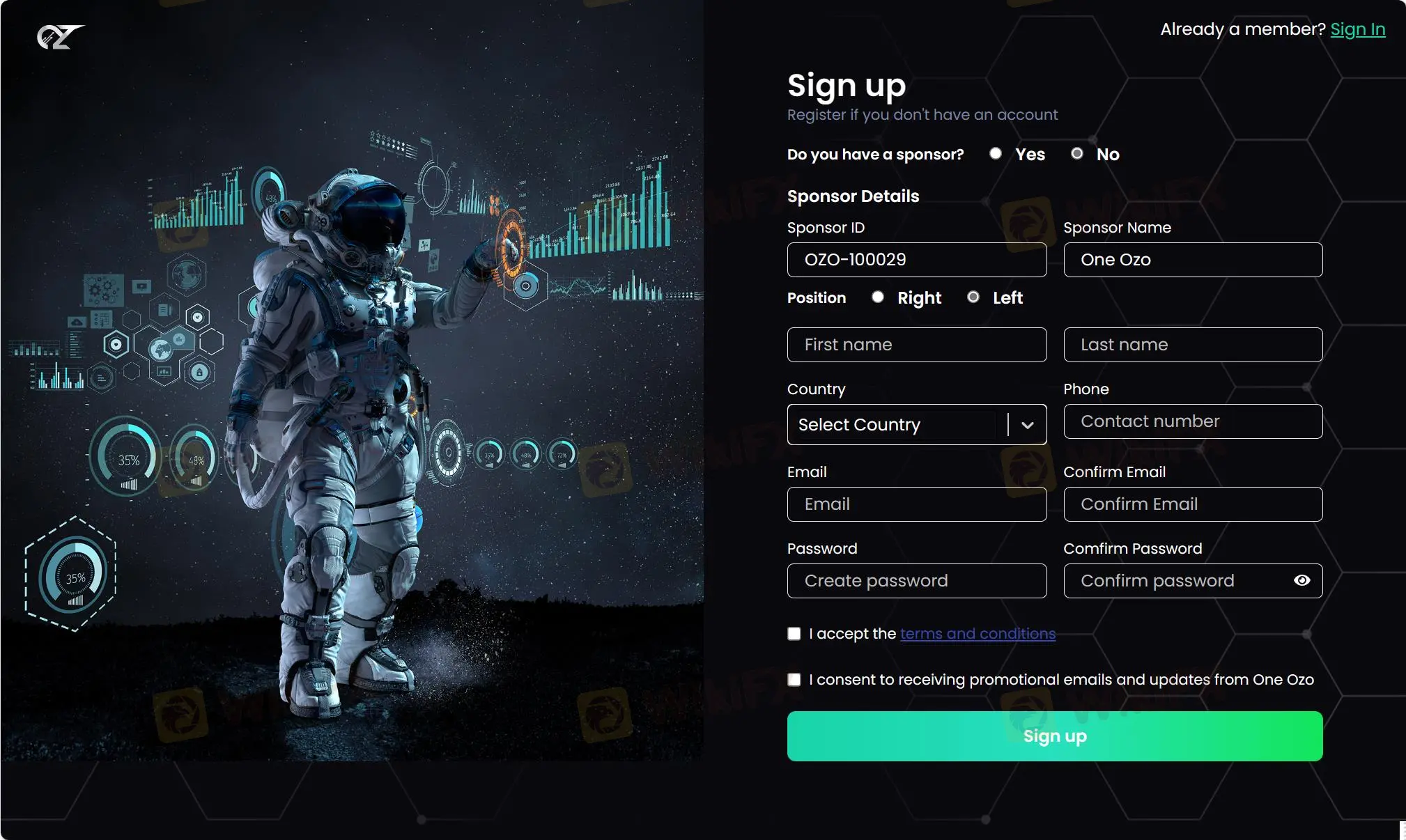Select 'Right' position radio button
1406x840 pixels.
[878, 297]
